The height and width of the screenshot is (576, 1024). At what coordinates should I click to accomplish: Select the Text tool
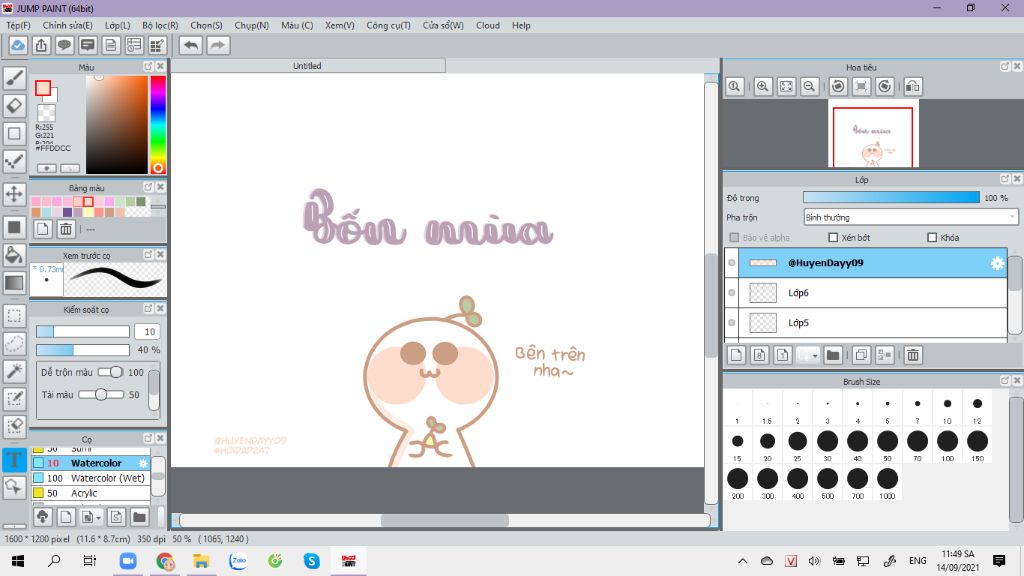pos(14,460)
